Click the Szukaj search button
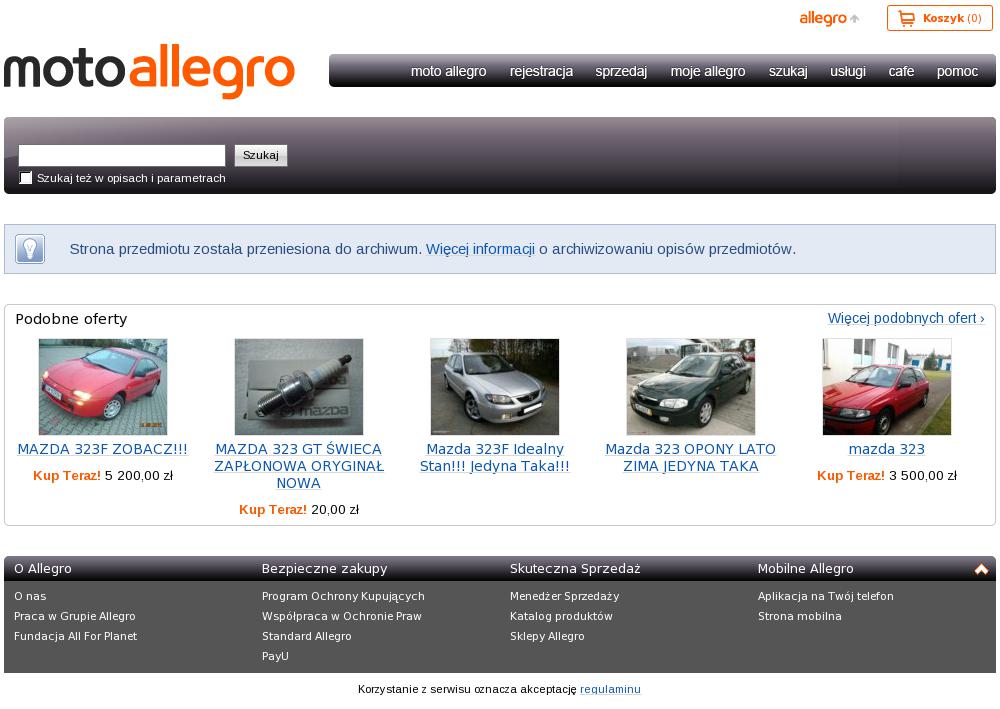The height and width of the screenshot is (709, 1000). pyautogui.click(x=261, y=155)
